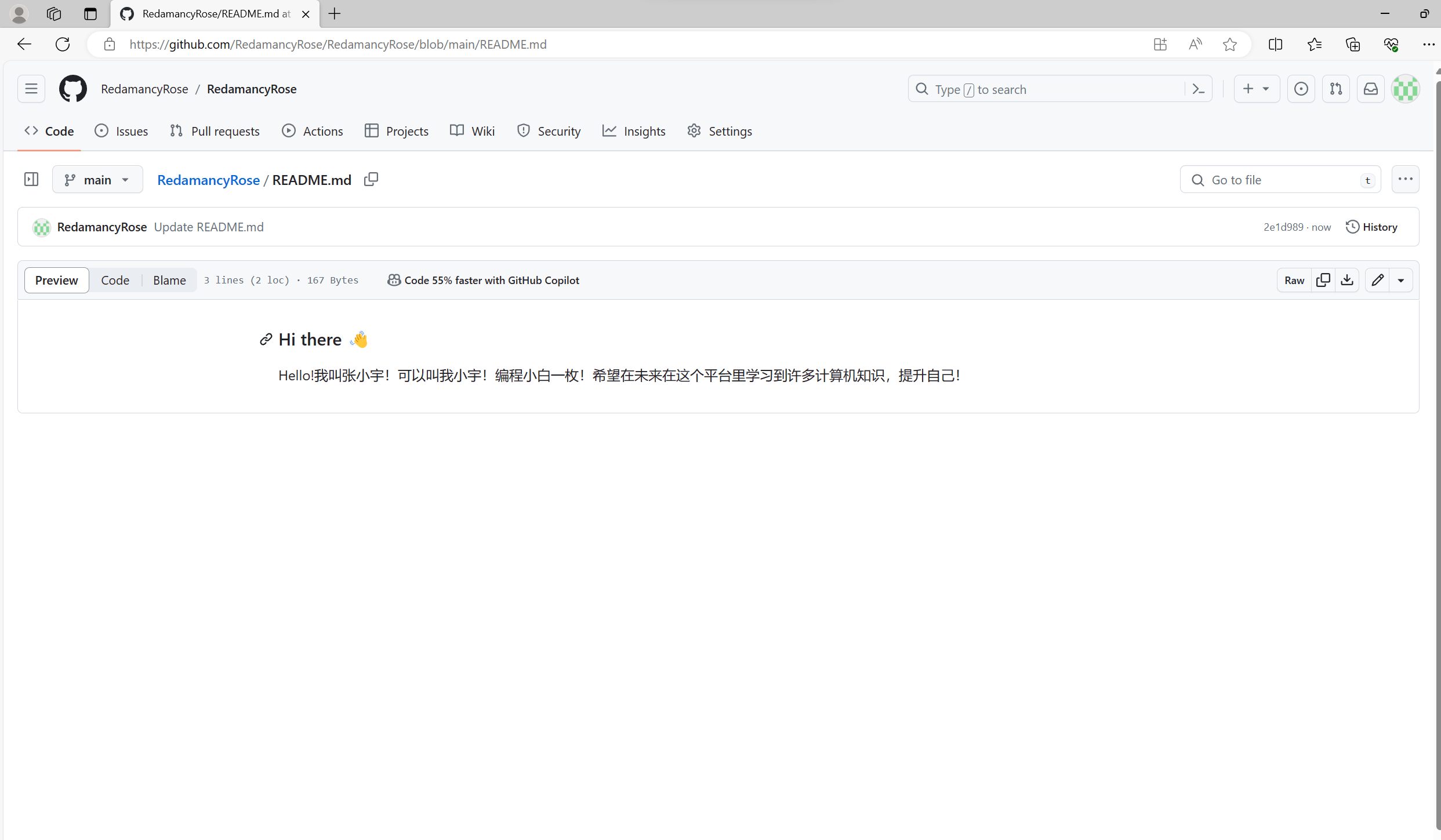Click the GitHub Octocat logo

[73, 89]
